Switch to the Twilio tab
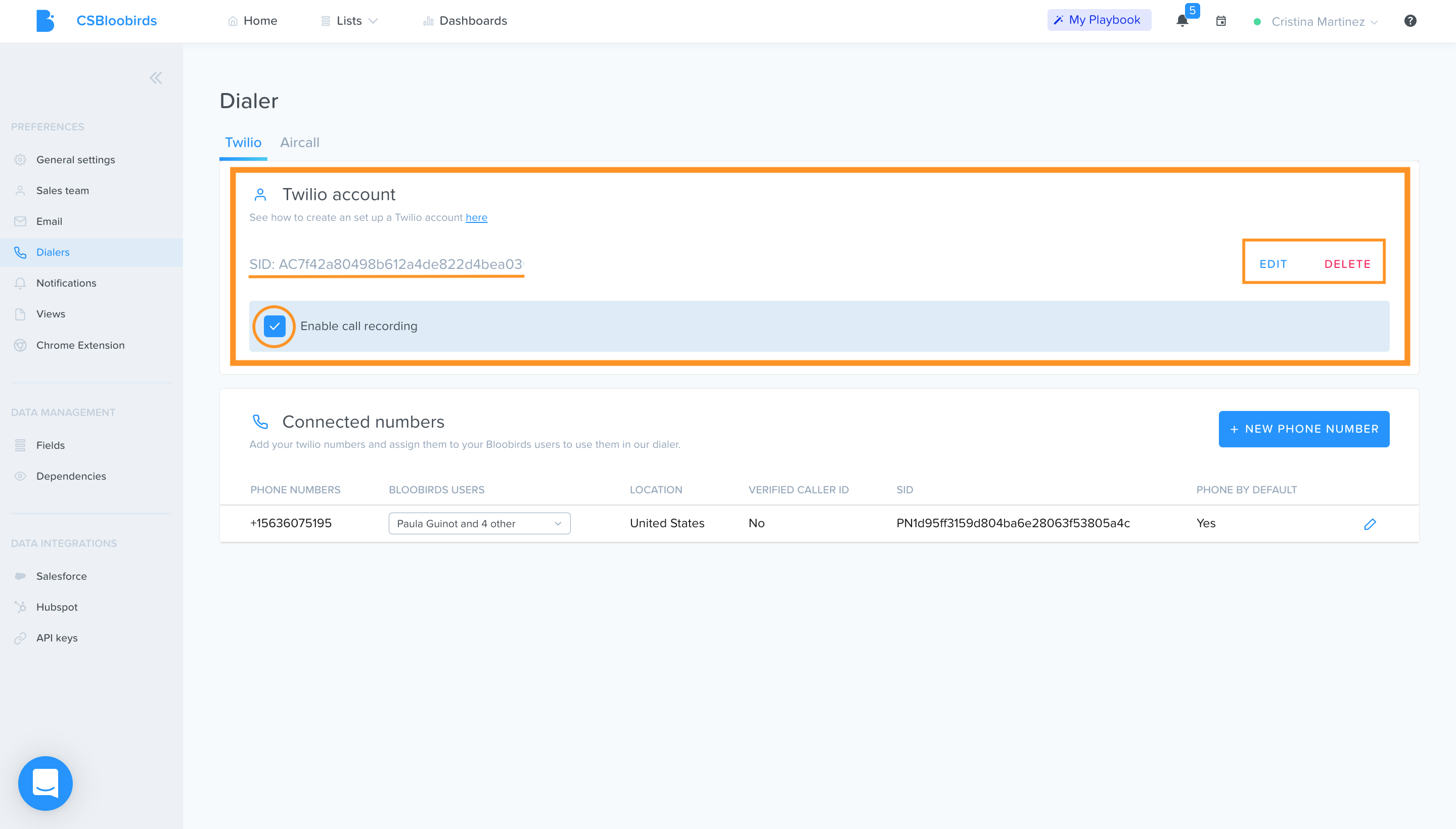 (x=243, y=143)
